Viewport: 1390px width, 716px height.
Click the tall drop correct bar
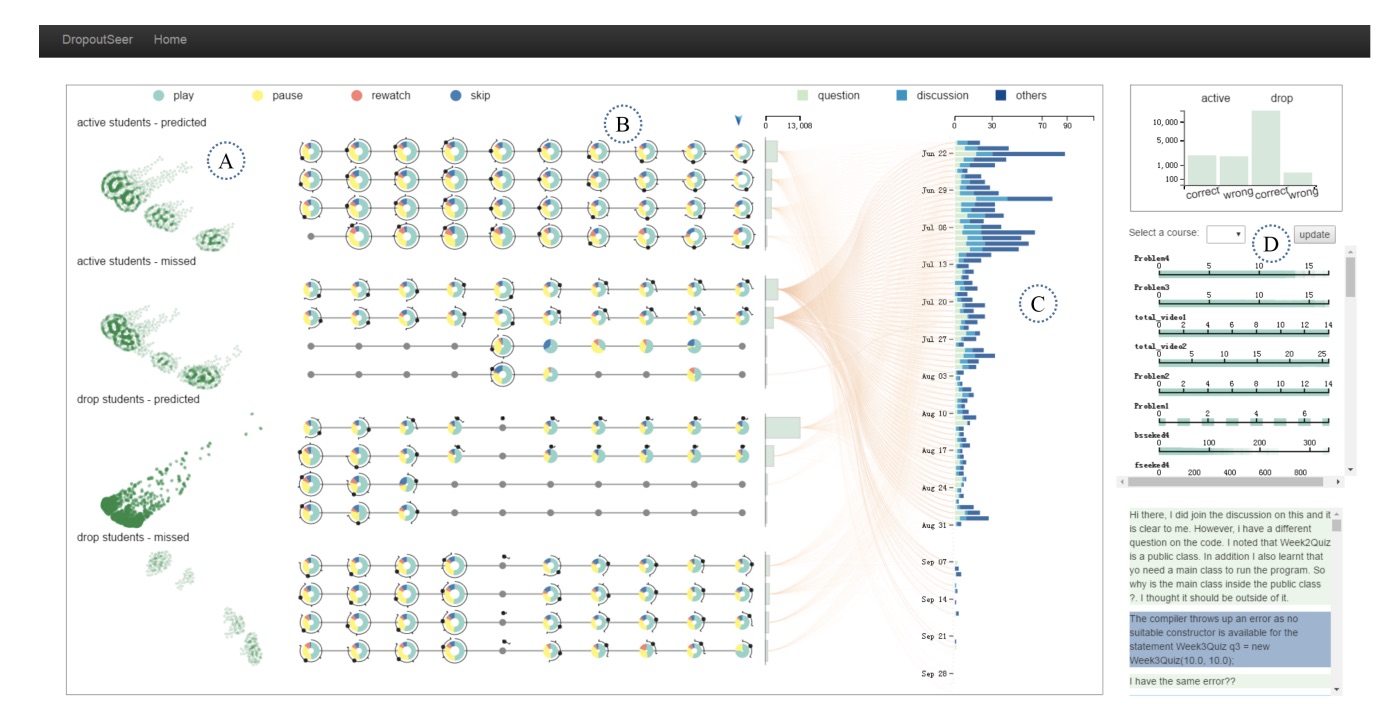pyautogui.click(x=1266, y=147)
